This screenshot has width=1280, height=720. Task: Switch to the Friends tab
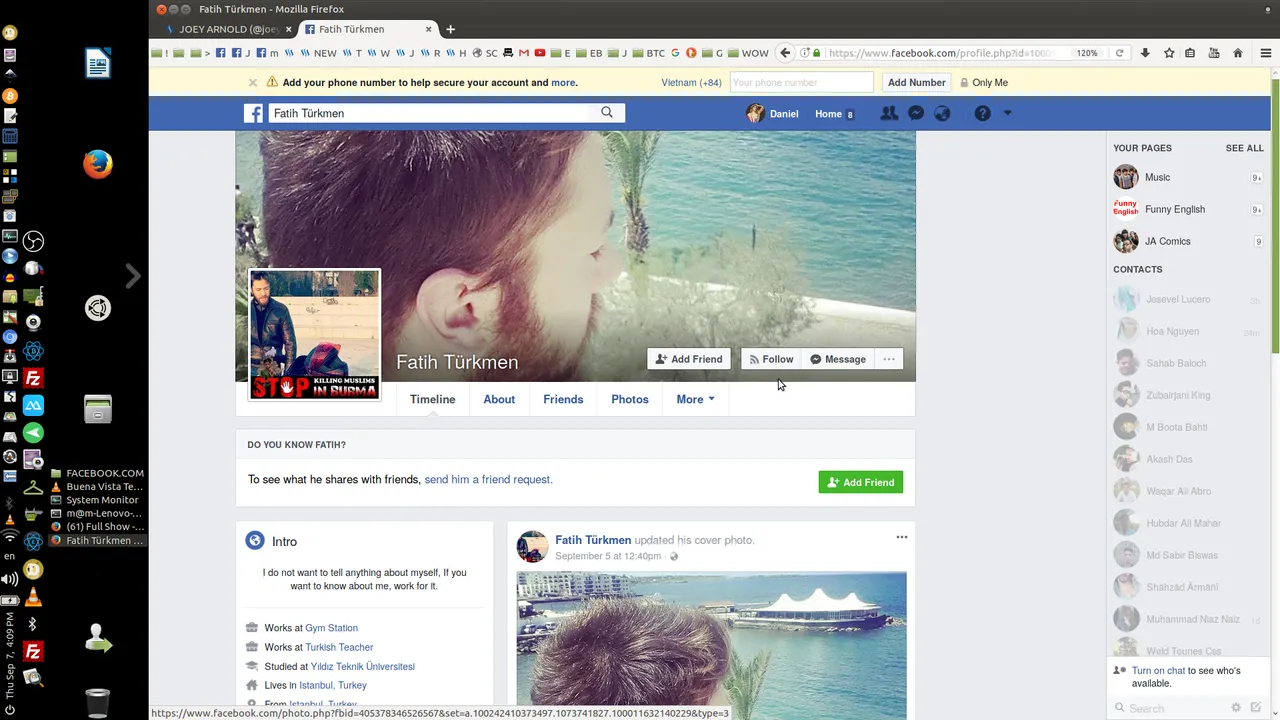[563, 399]
